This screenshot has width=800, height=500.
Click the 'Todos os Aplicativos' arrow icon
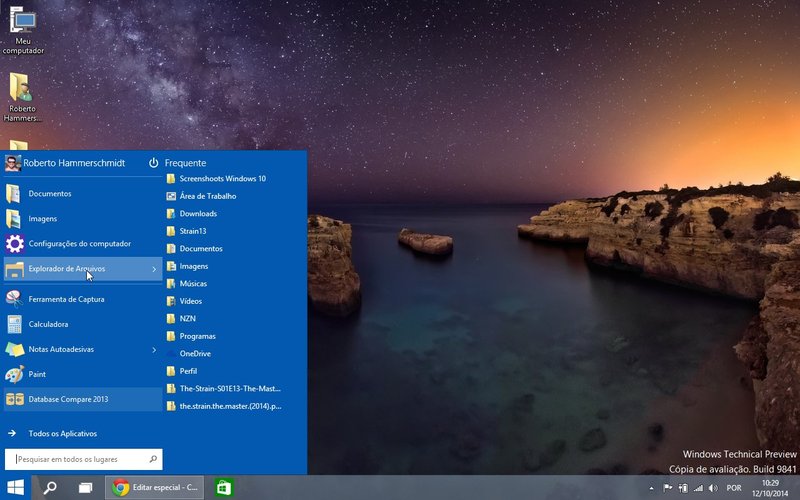click(12, 433)
